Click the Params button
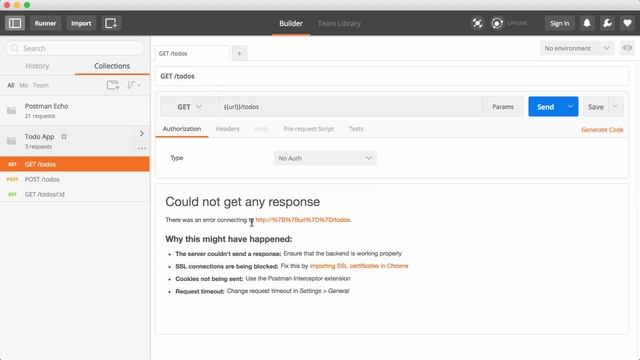Viewport: 640px width, 360px height. click(503, 107)
